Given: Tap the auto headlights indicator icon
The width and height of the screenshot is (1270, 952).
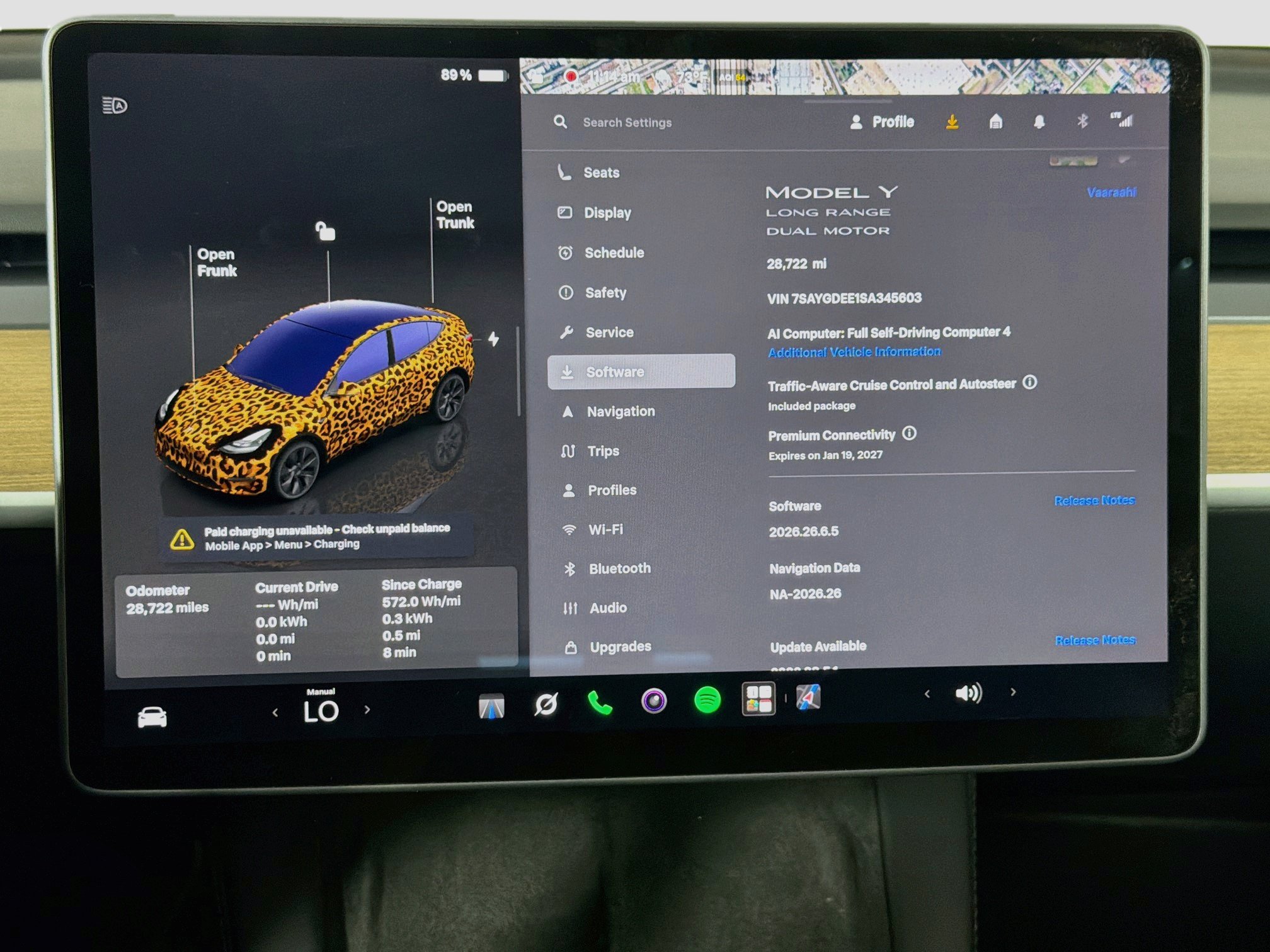Looking at the screenshot, I should pos(115,105).
